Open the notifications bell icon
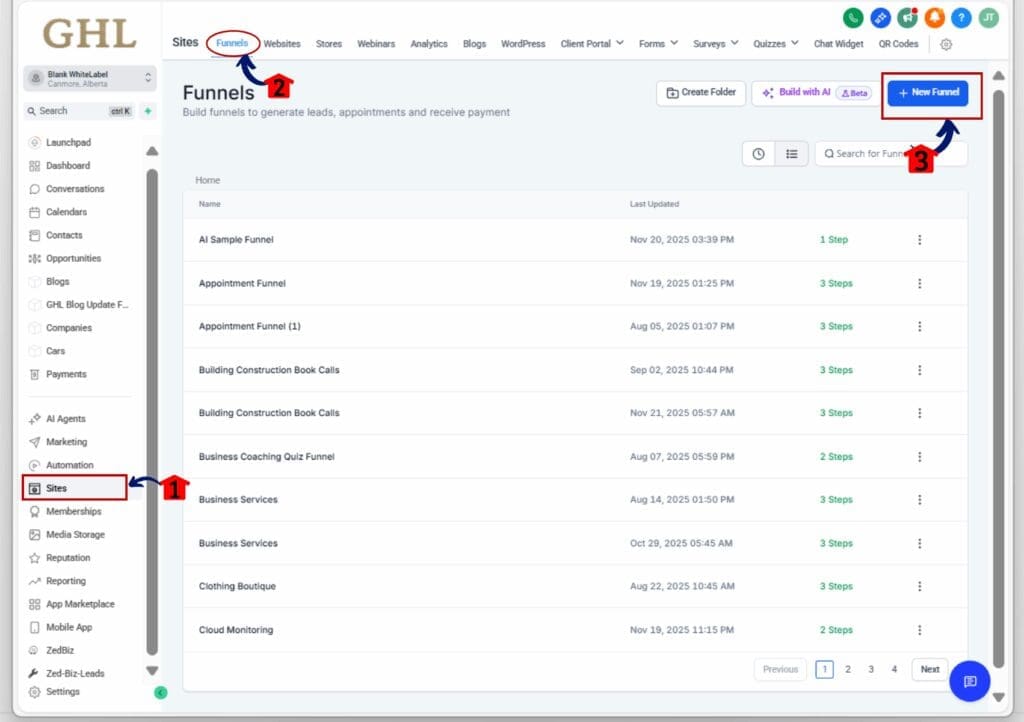The image size is (1024, 722). point(934,18)
